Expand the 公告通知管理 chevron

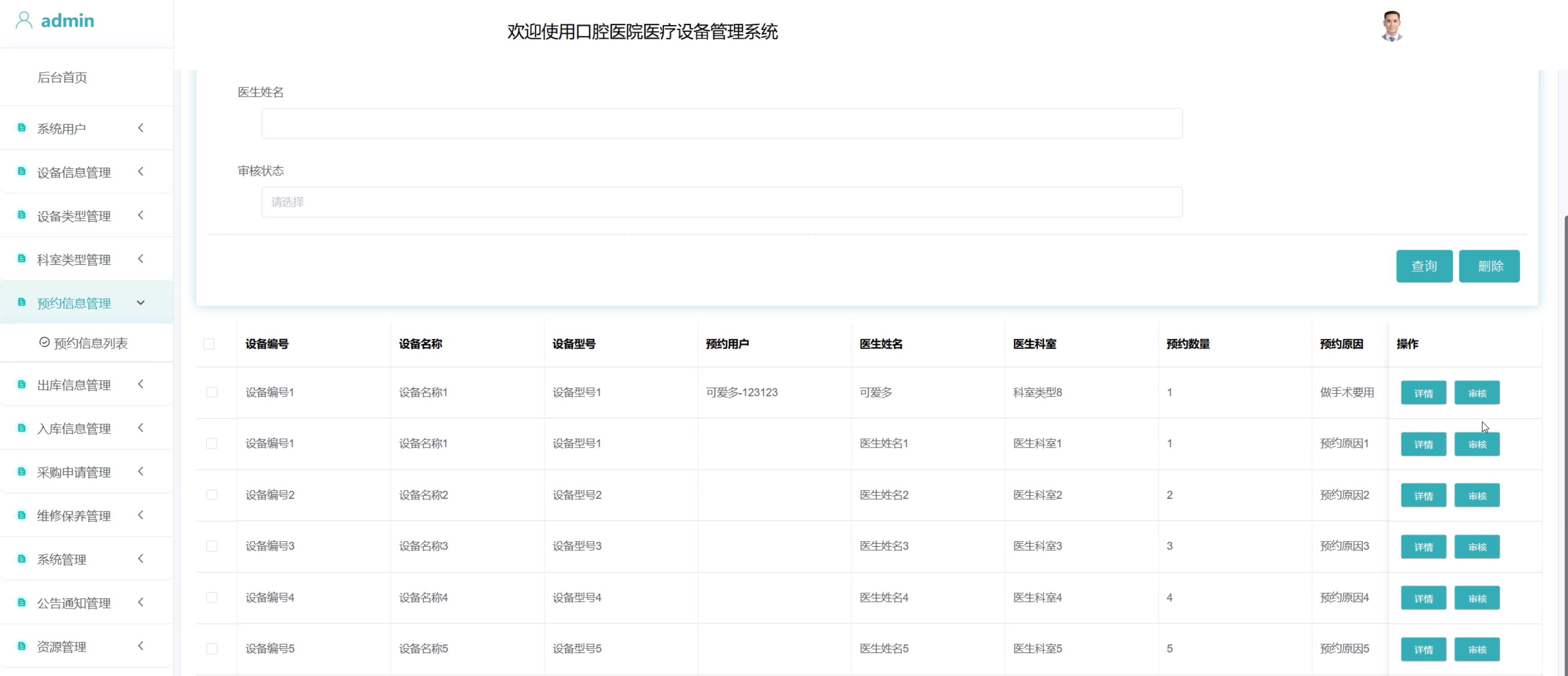(140, 603)
